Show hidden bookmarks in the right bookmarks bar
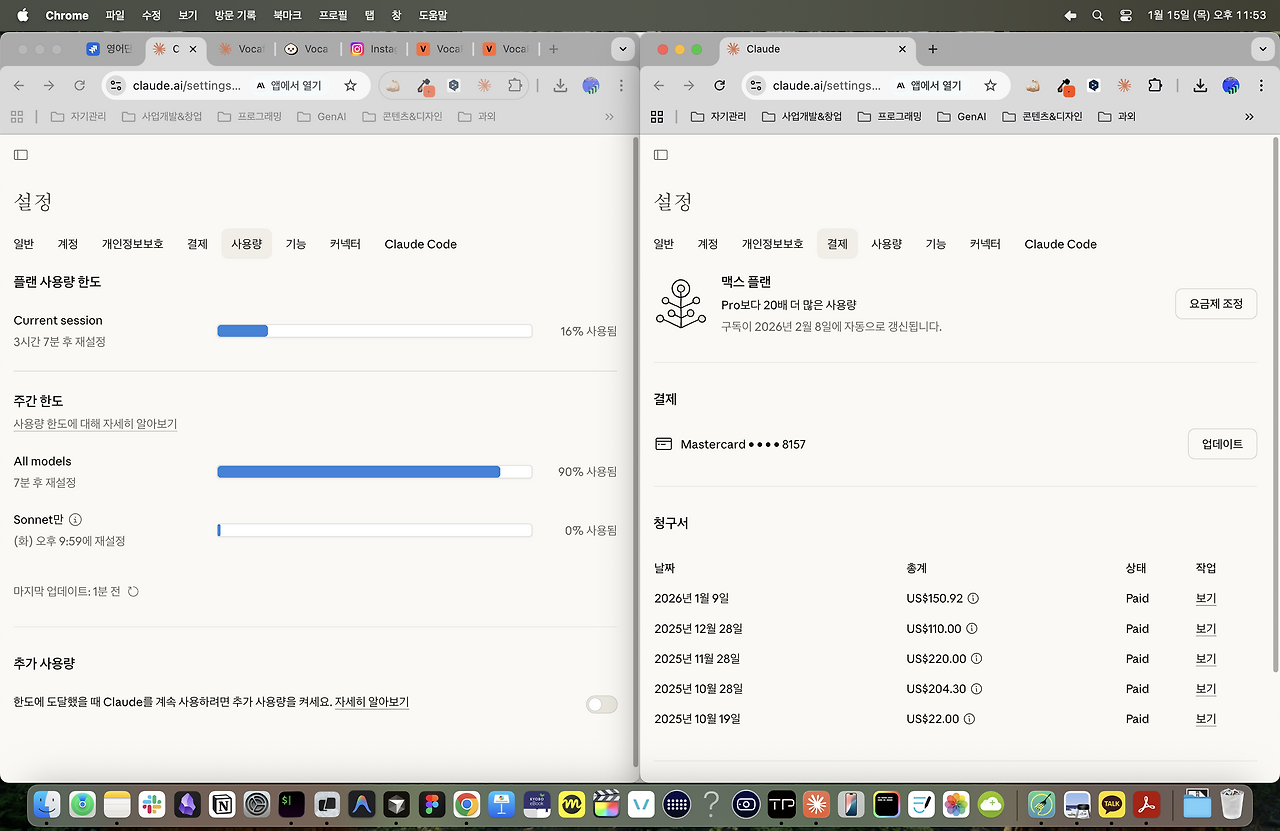This screenshot has width=1280, height=831. pyautogui.click(x=1249, y=117)
